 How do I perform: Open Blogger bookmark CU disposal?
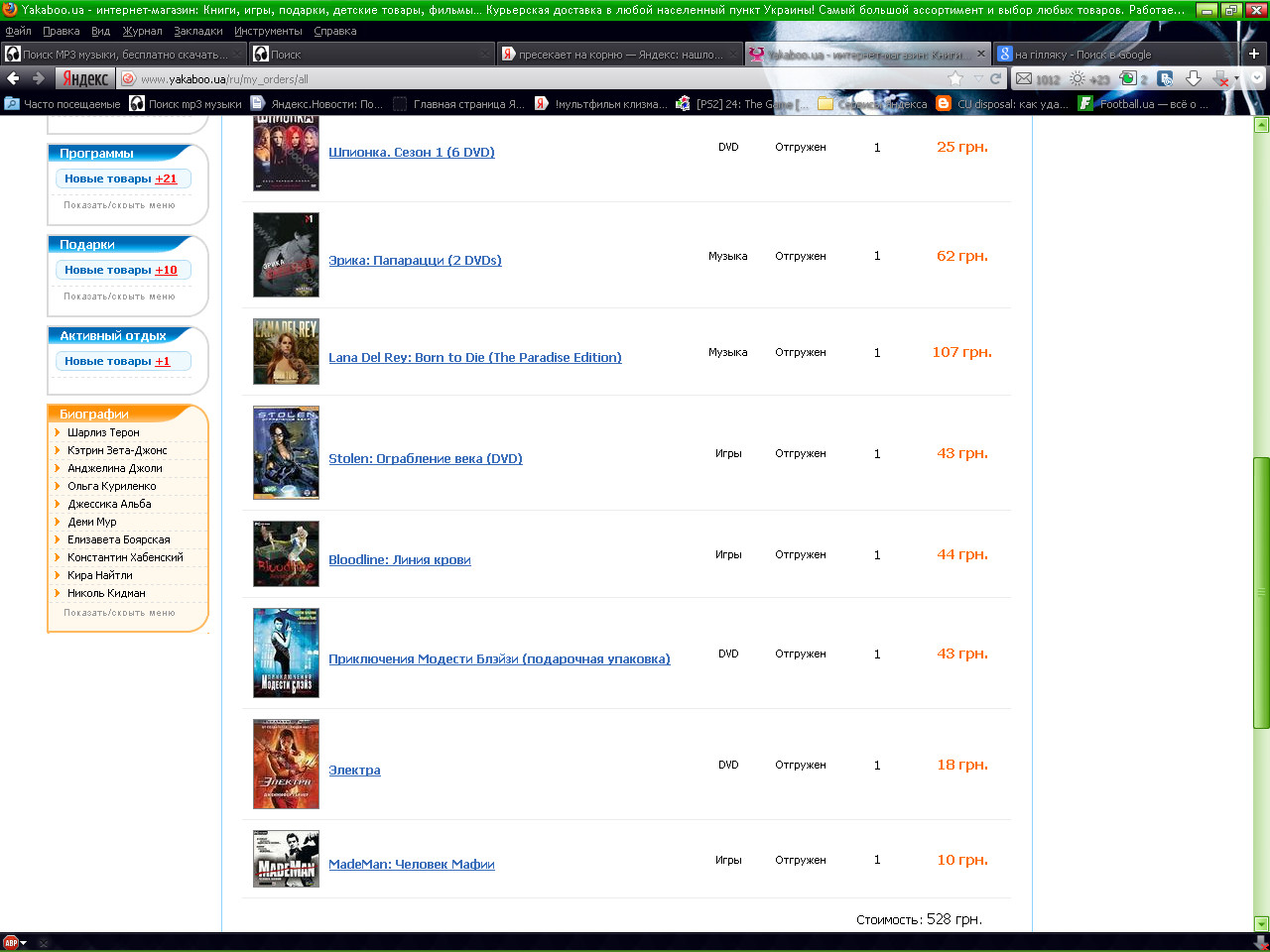pyautogui.click(x=1002, y=103)
